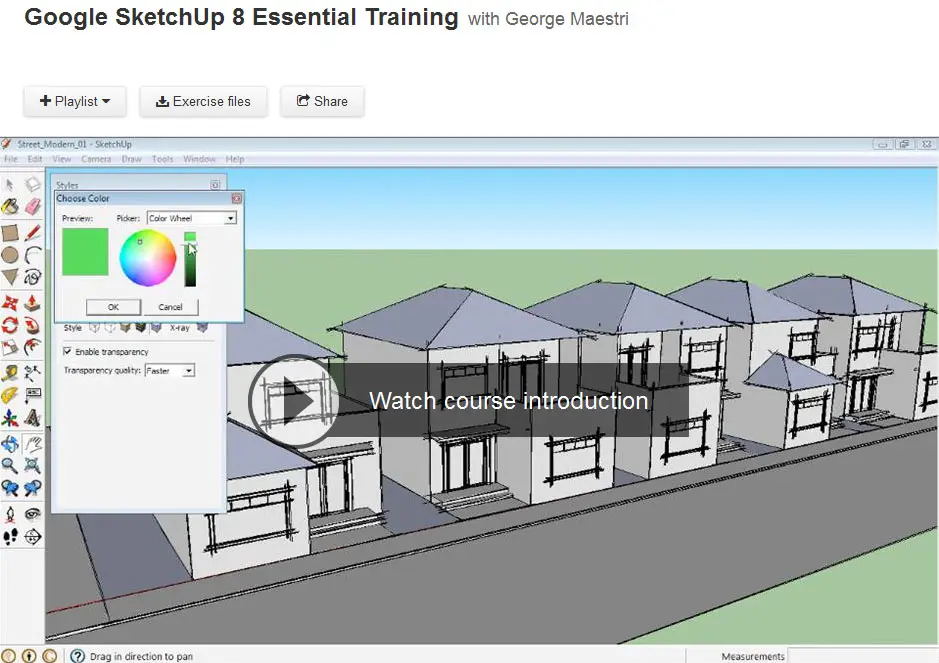Activate the Axes tool
Image resolution: width=939 pixels, height=663 pixels.
point(10,417)
